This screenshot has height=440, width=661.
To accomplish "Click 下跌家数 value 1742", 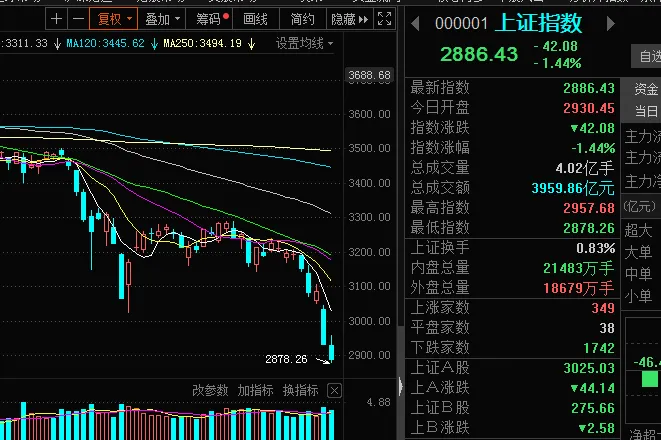I will point(599,348).
